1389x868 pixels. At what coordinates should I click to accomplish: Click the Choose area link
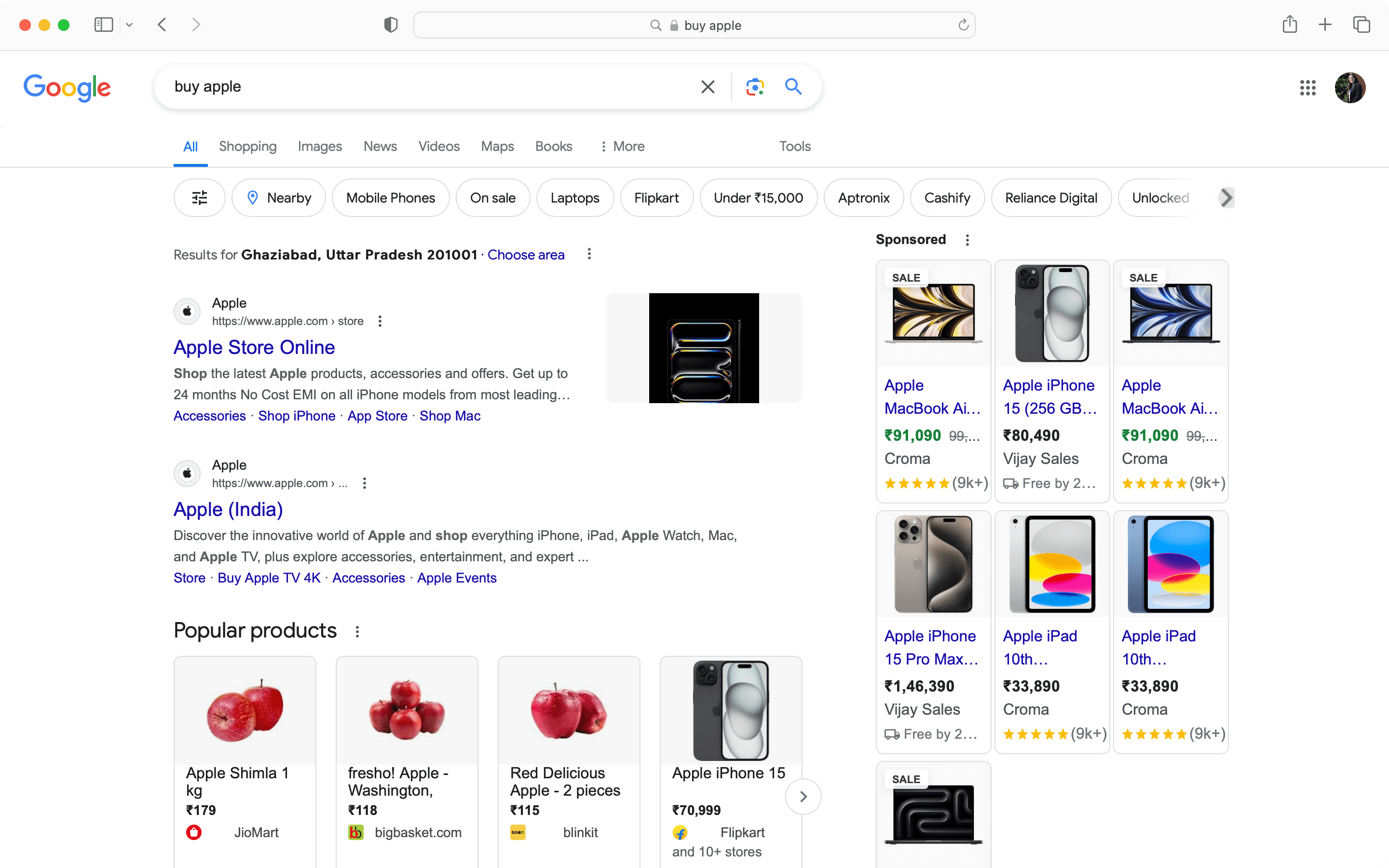coord(526,254)
